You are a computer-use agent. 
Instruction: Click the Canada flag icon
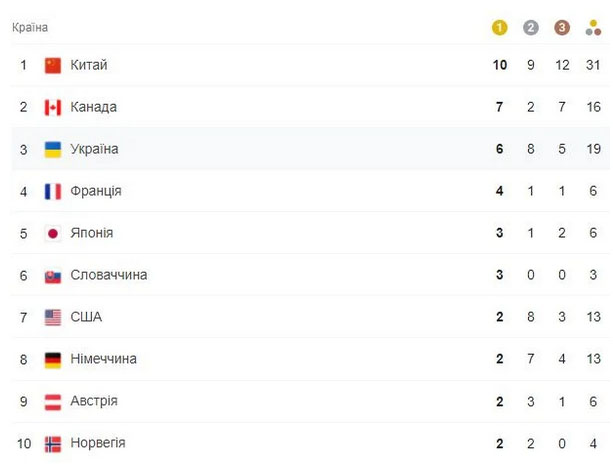53,108
